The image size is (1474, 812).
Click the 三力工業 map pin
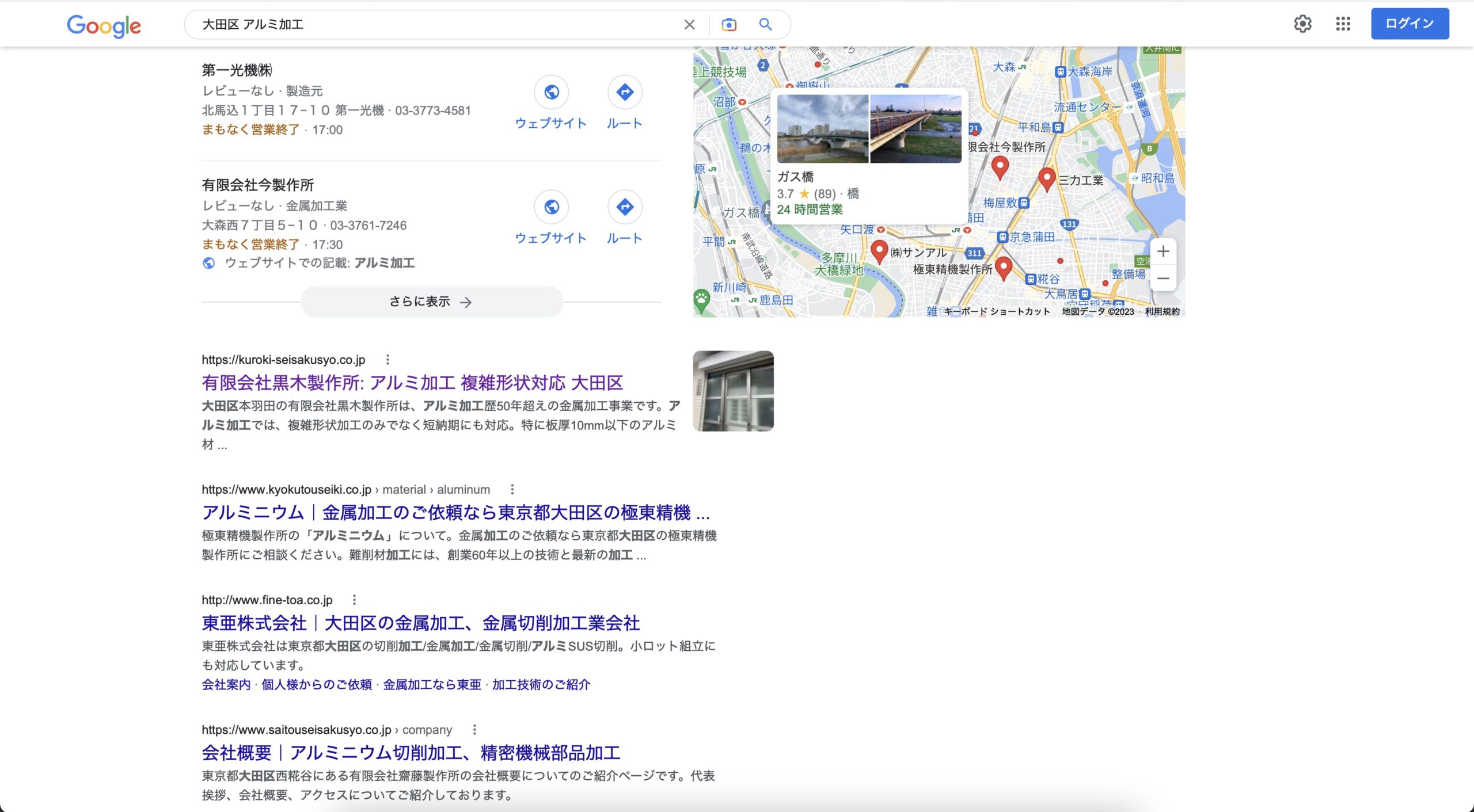tap(1047, 180)
